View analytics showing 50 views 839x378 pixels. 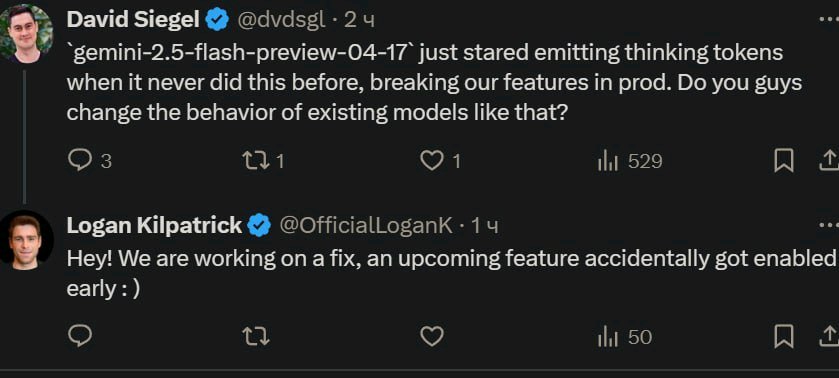click(x=624, y=337)
